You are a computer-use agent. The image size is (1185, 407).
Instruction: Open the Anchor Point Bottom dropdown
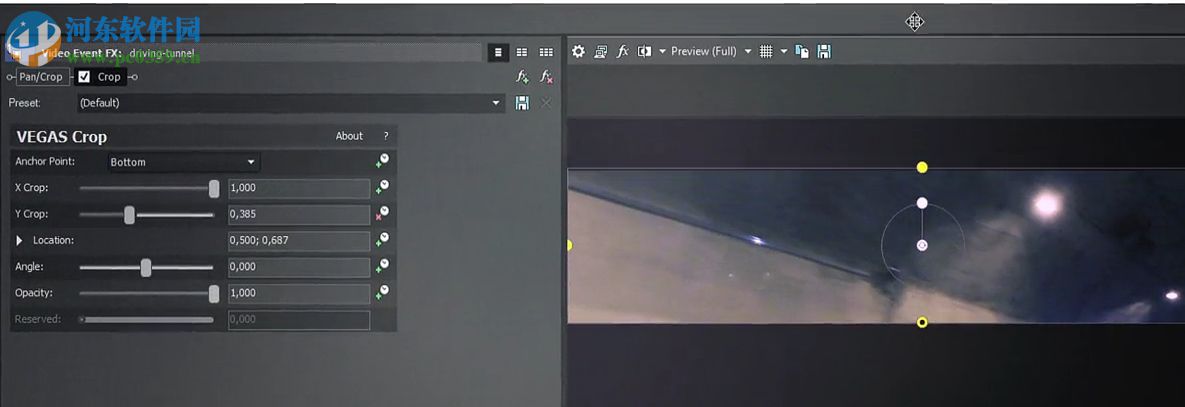(x=184, y=162)
